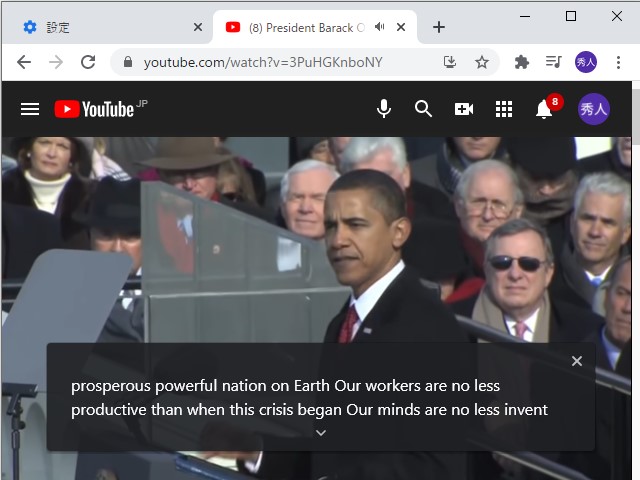Switch to the 設定 settings tab
Image resolution: width=640 pixels, height=480 pixels.
click(x=107, y=27)
